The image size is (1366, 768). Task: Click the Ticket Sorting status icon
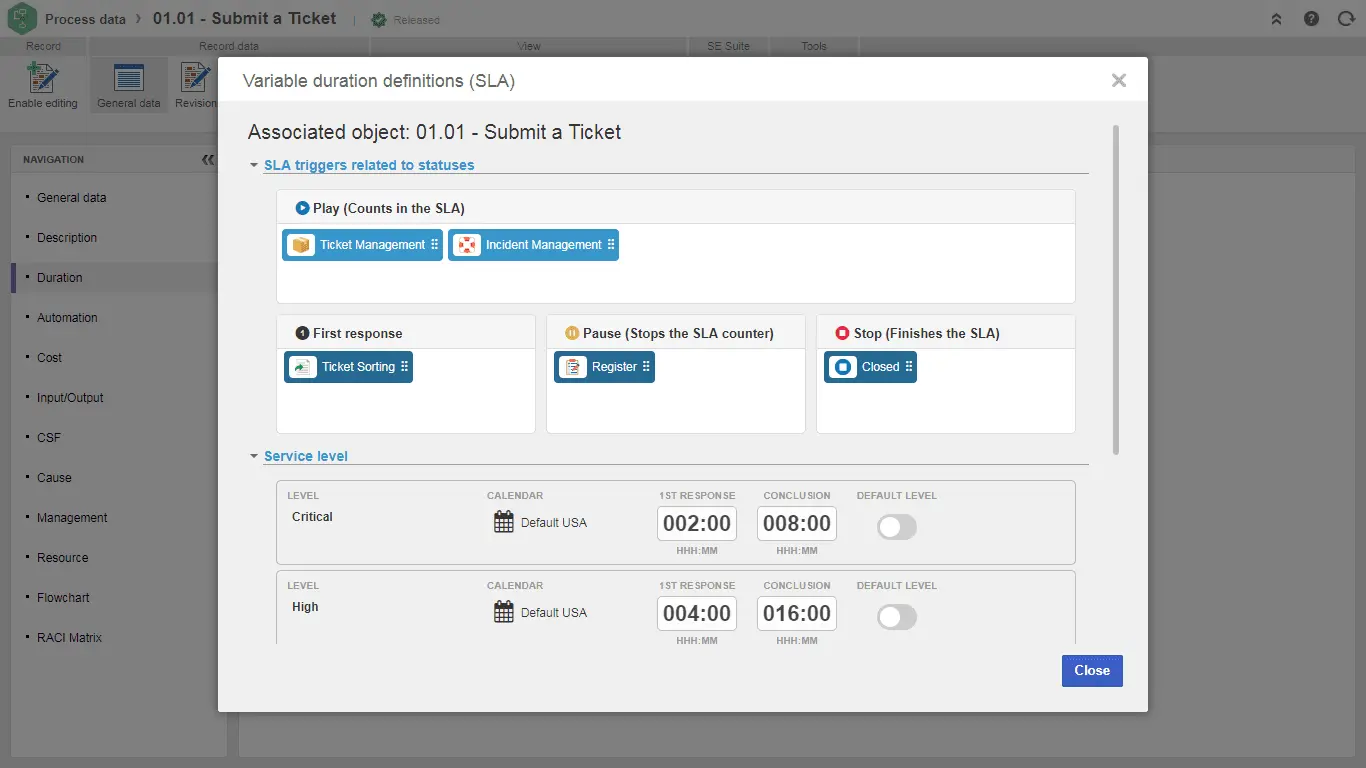303,367
